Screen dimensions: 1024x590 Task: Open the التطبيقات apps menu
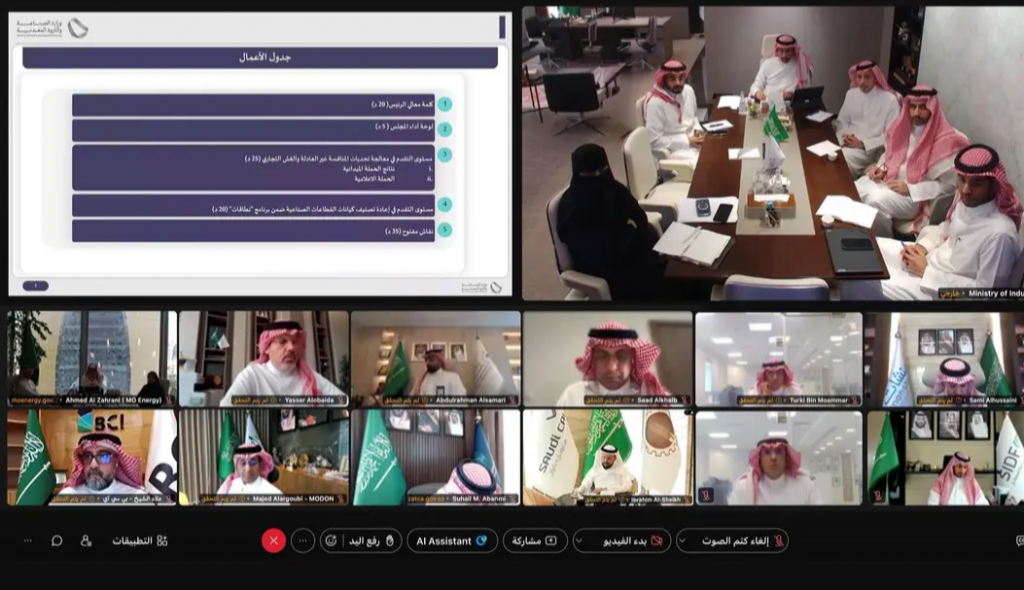coord(140,541)
